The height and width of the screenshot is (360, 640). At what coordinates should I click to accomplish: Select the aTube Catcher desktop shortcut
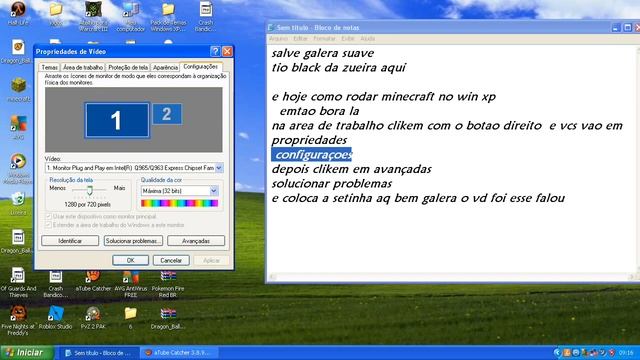tap(93, 280)
